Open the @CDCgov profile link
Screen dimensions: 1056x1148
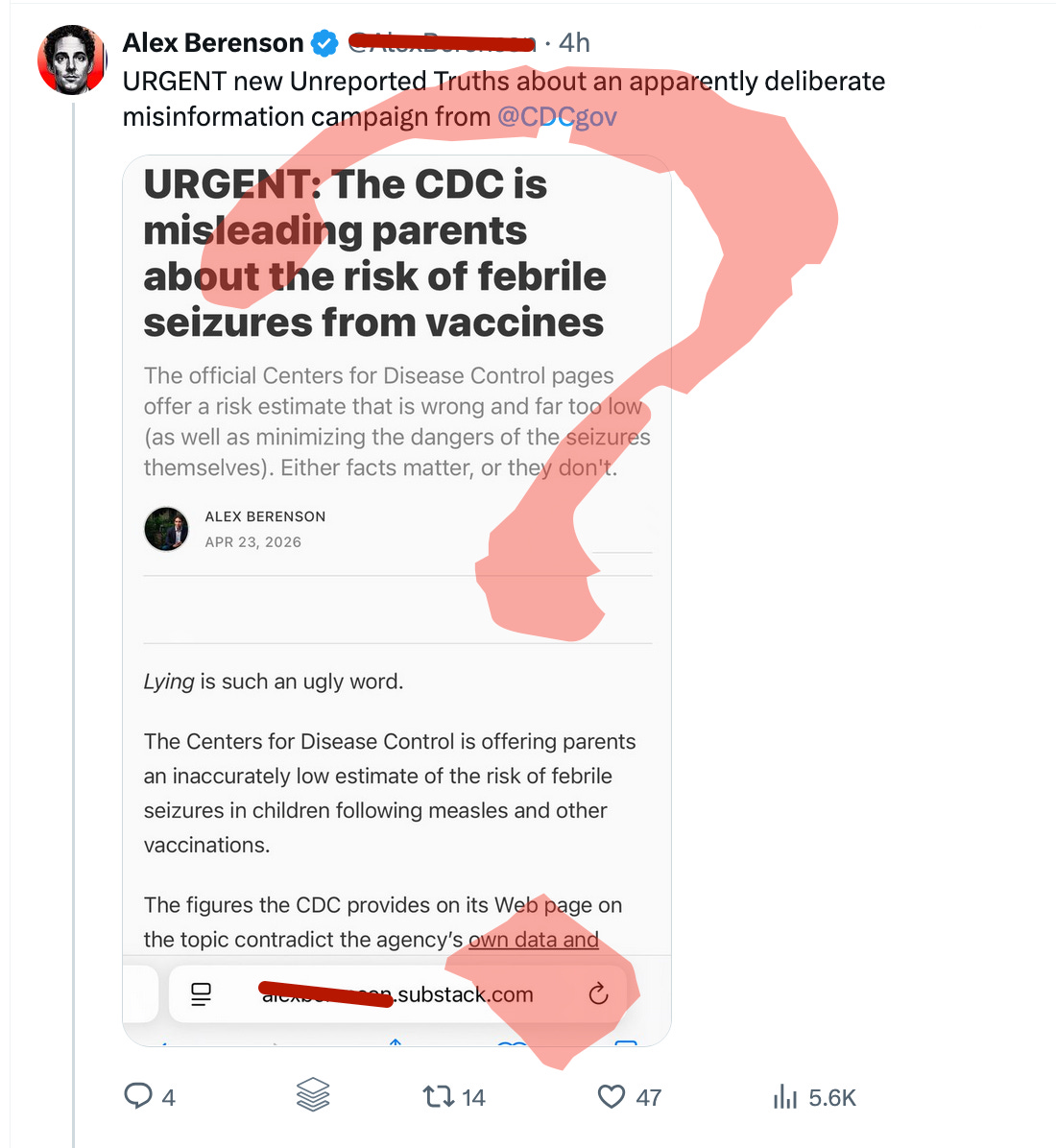(559, 116)
